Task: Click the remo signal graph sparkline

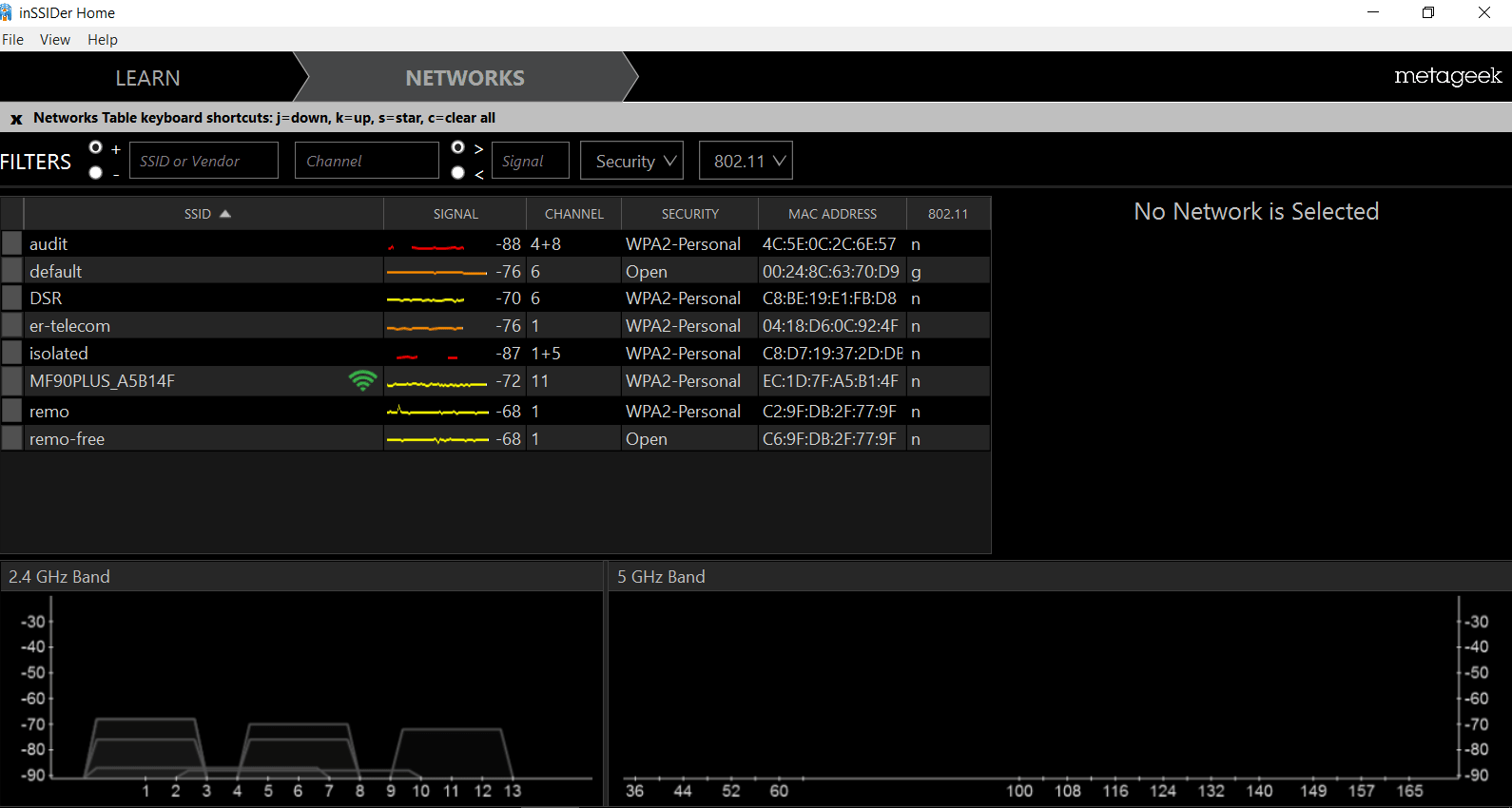Action: point(436,413)
